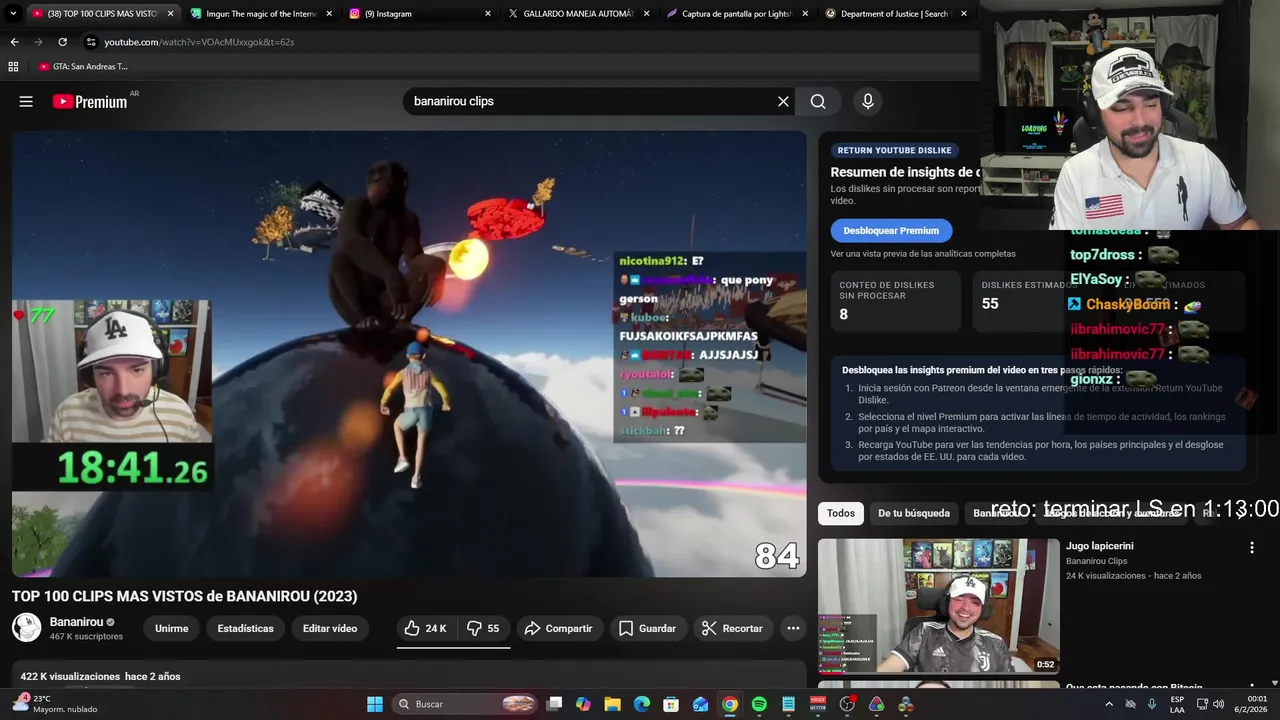Click the Windows taskbar Buscar search box
The height and width of the screenshot is (720, 1280).
pyautogui.click(x=465, y=704)
